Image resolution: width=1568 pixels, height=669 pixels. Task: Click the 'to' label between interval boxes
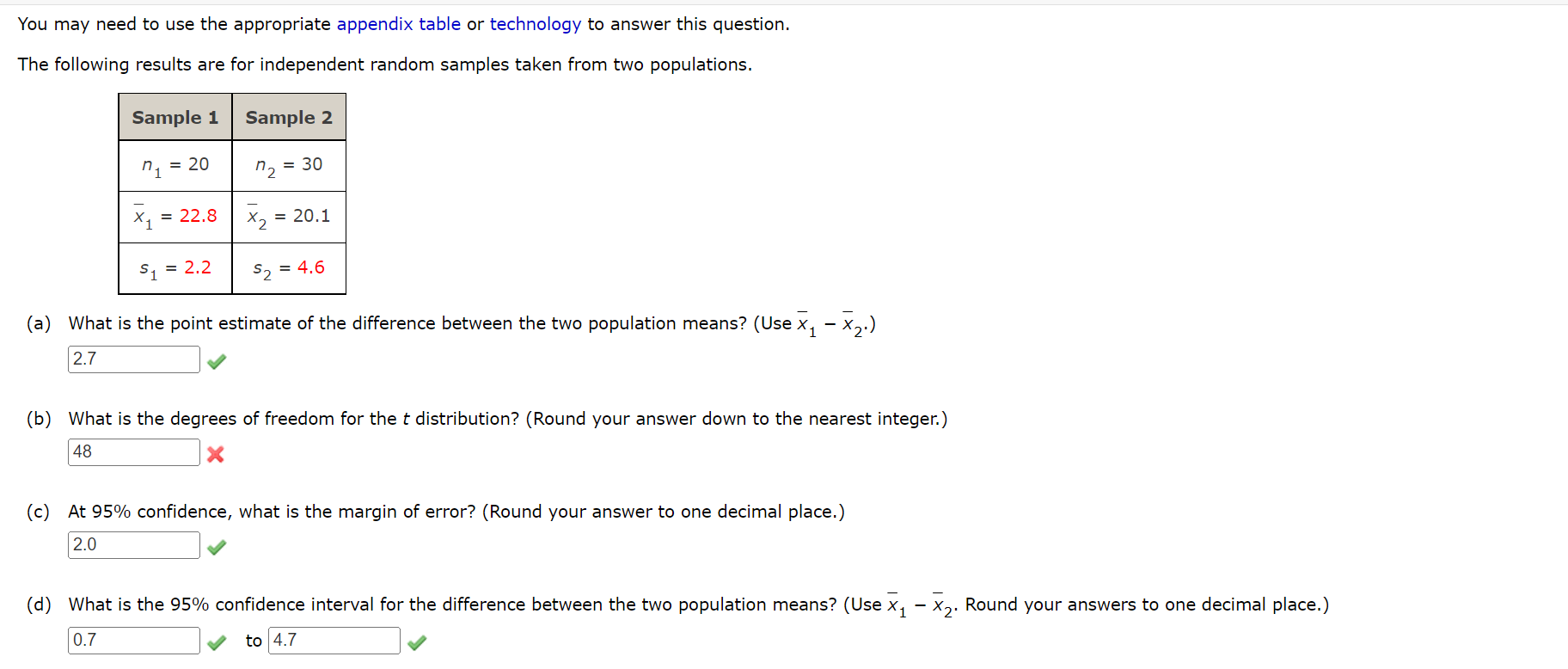[x=253, y=640]
